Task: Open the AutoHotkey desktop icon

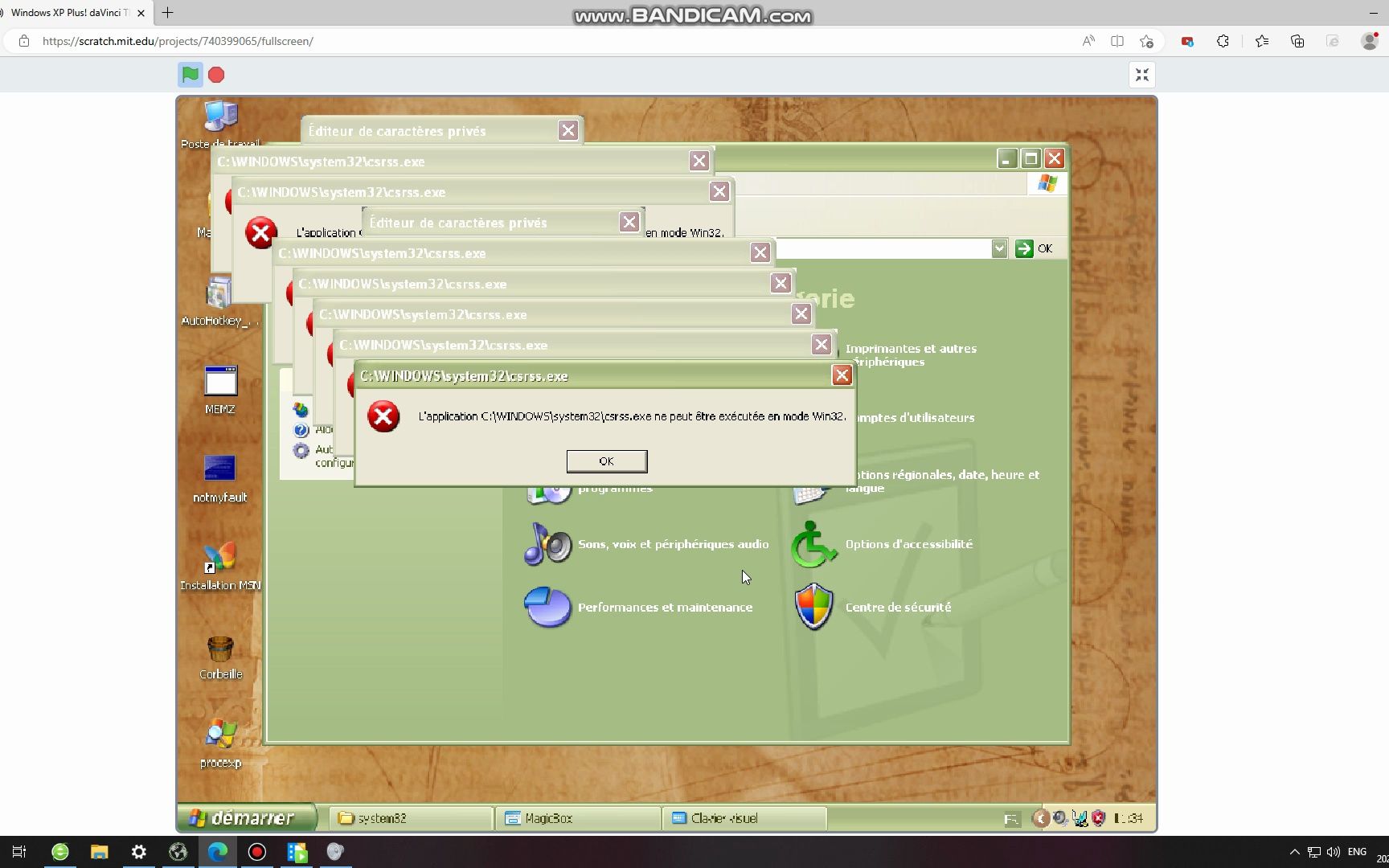Action: click(x=219, y=301)
